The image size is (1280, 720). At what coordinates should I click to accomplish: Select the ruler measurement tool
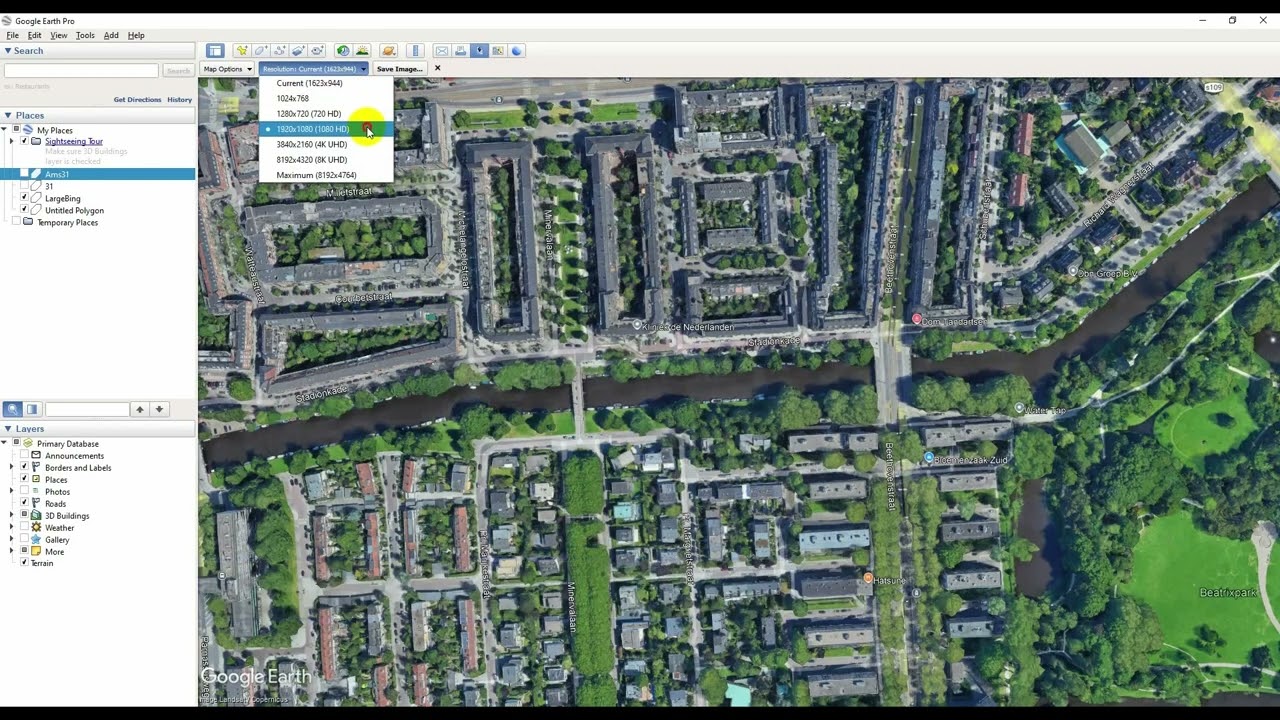tap(415, 51)
